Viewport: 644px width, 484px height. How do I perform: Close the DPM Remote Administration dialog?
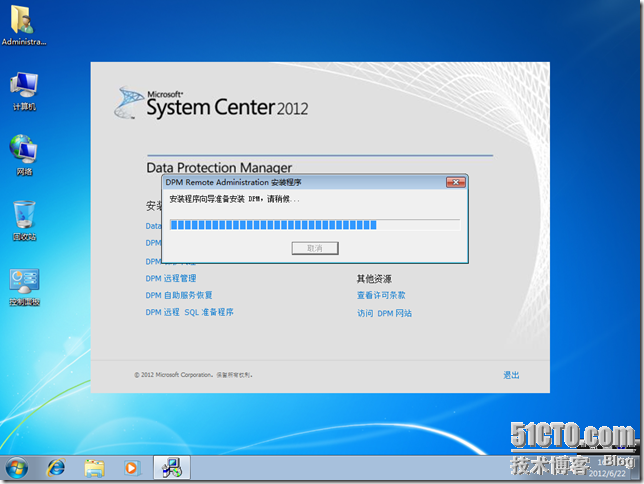coord(456,182)
